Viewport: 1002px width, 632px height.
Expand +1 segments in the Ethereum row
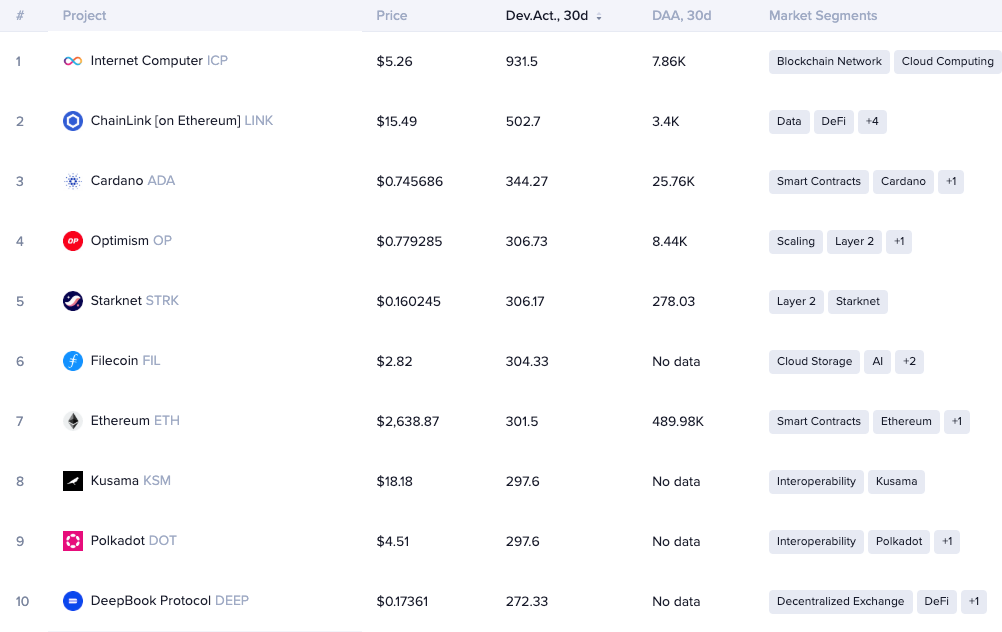(957, 422)
